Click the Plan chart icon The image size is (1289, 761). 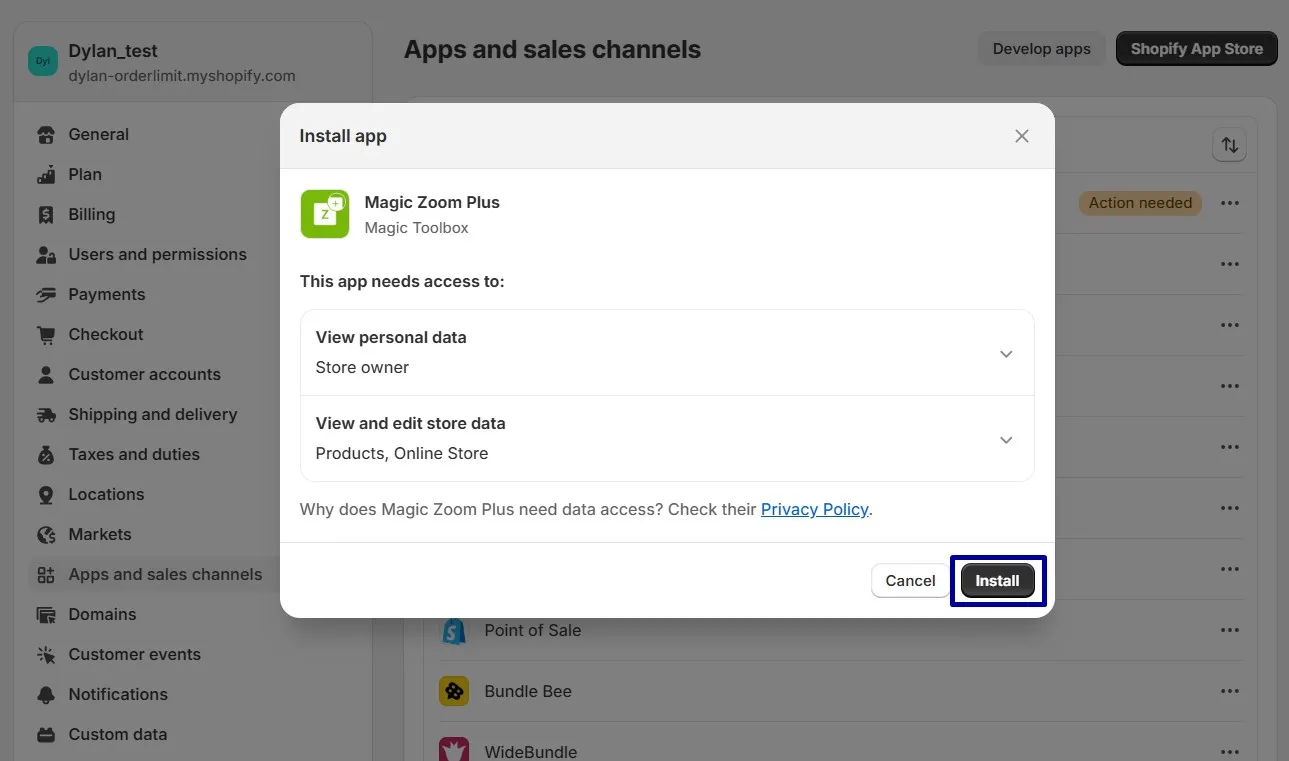point(46,174)
